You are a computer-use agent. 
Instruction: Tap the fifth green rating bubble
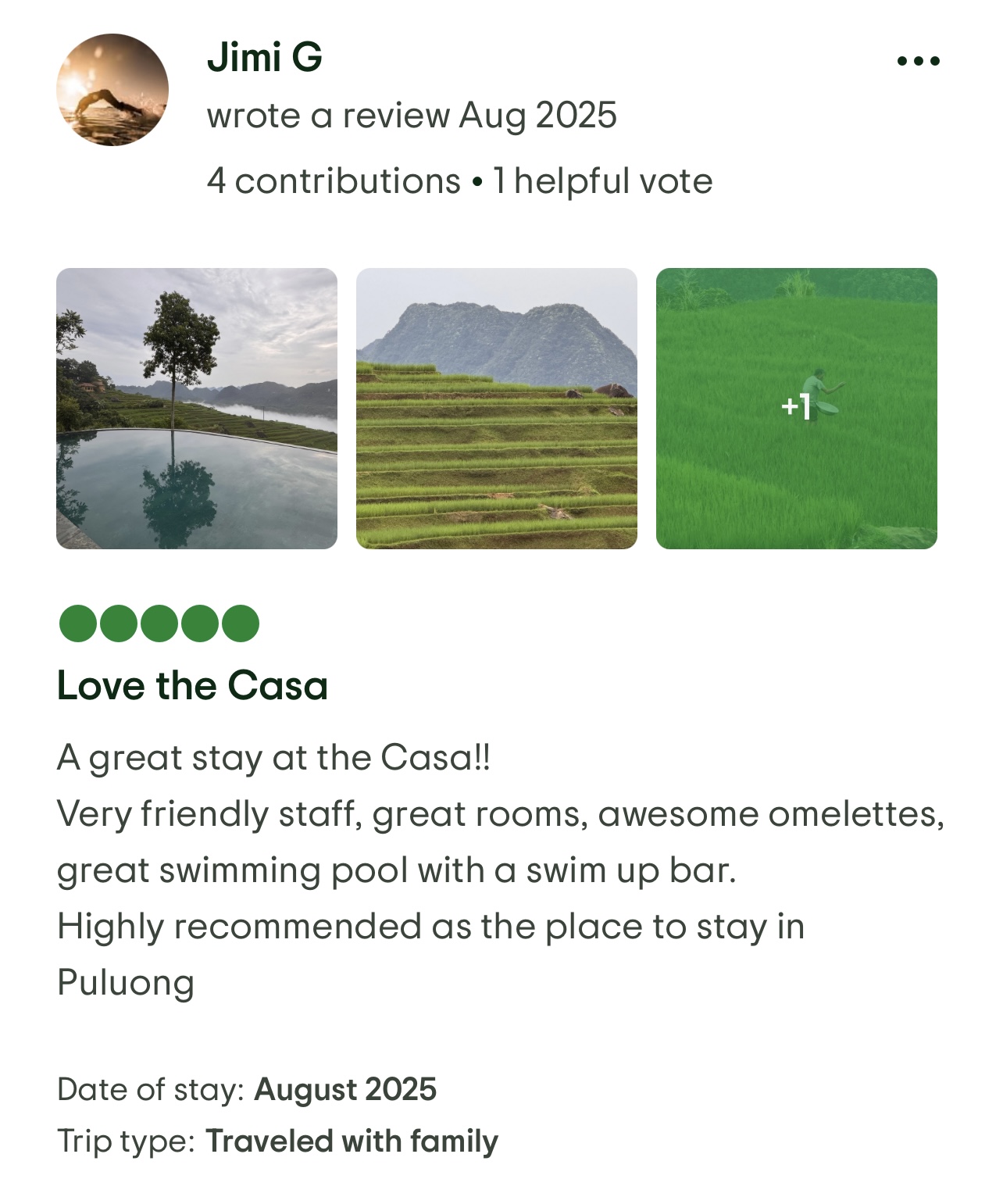click(x=240, y=623)
